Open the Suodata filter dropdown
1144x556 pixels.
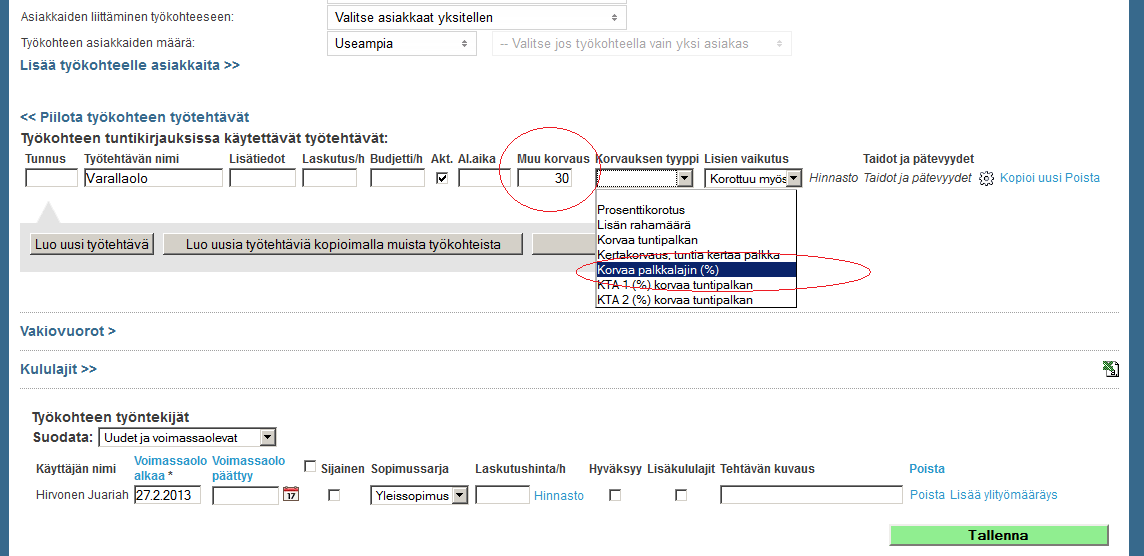[187, 437]
